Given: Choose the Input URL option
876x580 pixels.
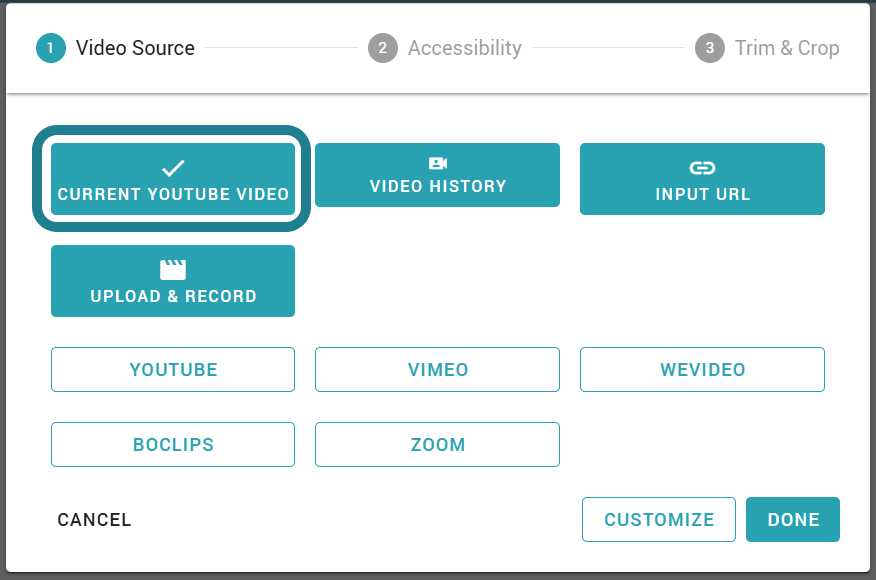Looking at the screenshot, I should pyautogui.click(x=702, y=179).
